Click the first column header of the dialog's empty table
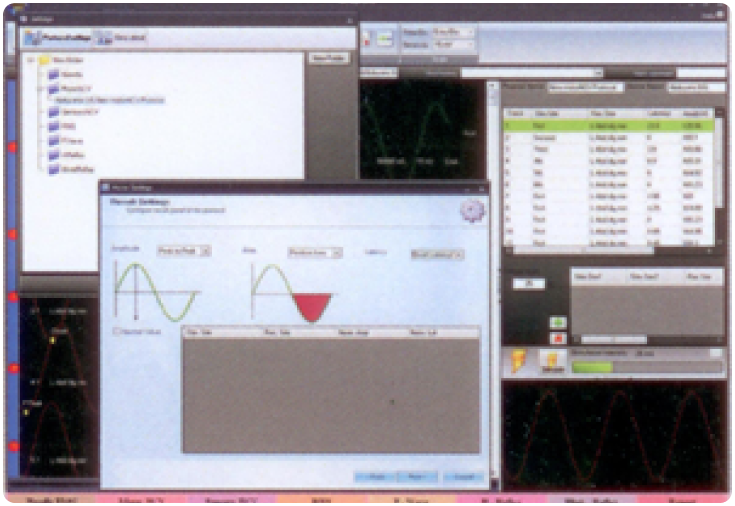The height and width of the screenshot is (506, 735). coord(222,332)
